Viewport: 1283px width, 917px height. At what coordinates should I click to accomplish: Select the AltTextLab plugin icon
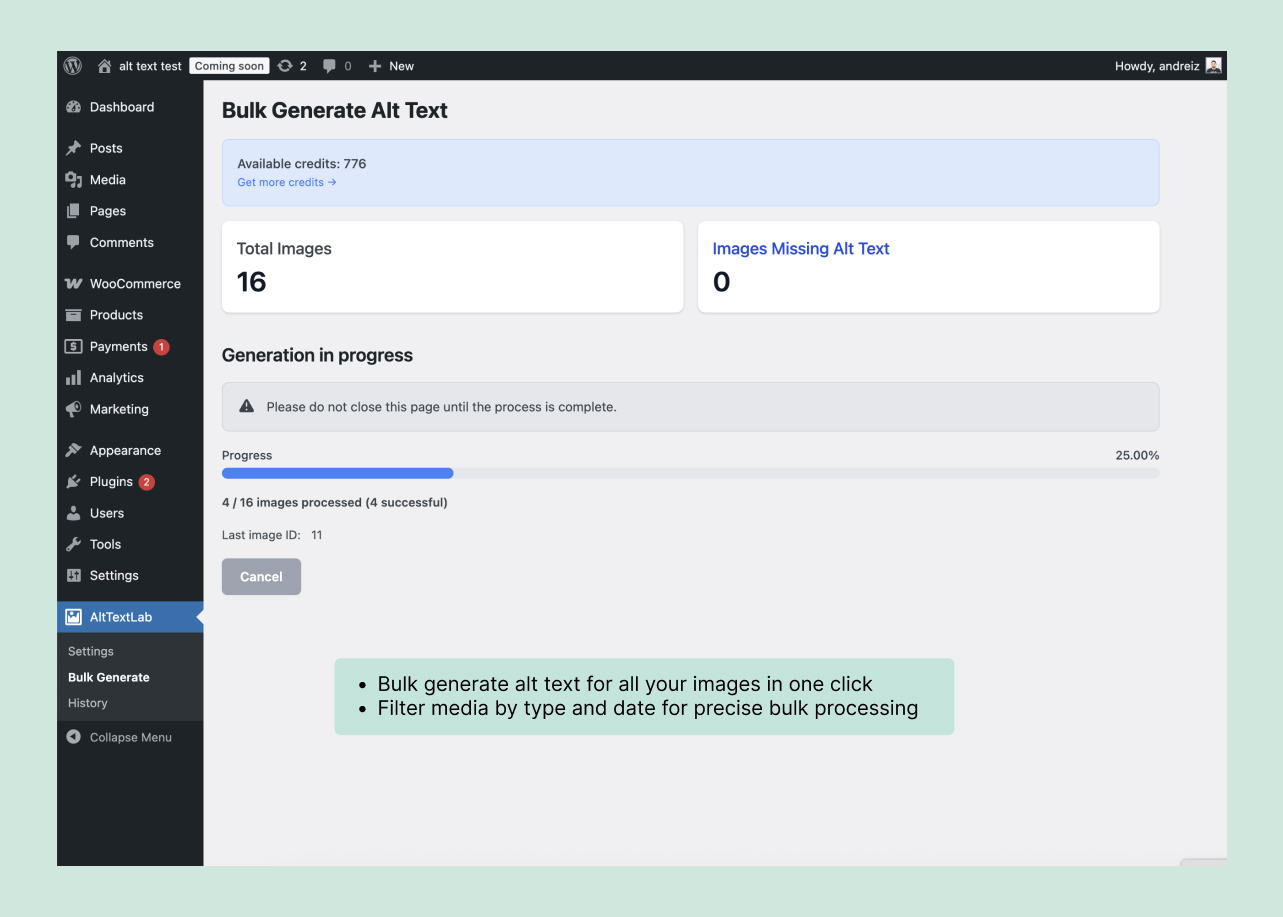(74, 616)
